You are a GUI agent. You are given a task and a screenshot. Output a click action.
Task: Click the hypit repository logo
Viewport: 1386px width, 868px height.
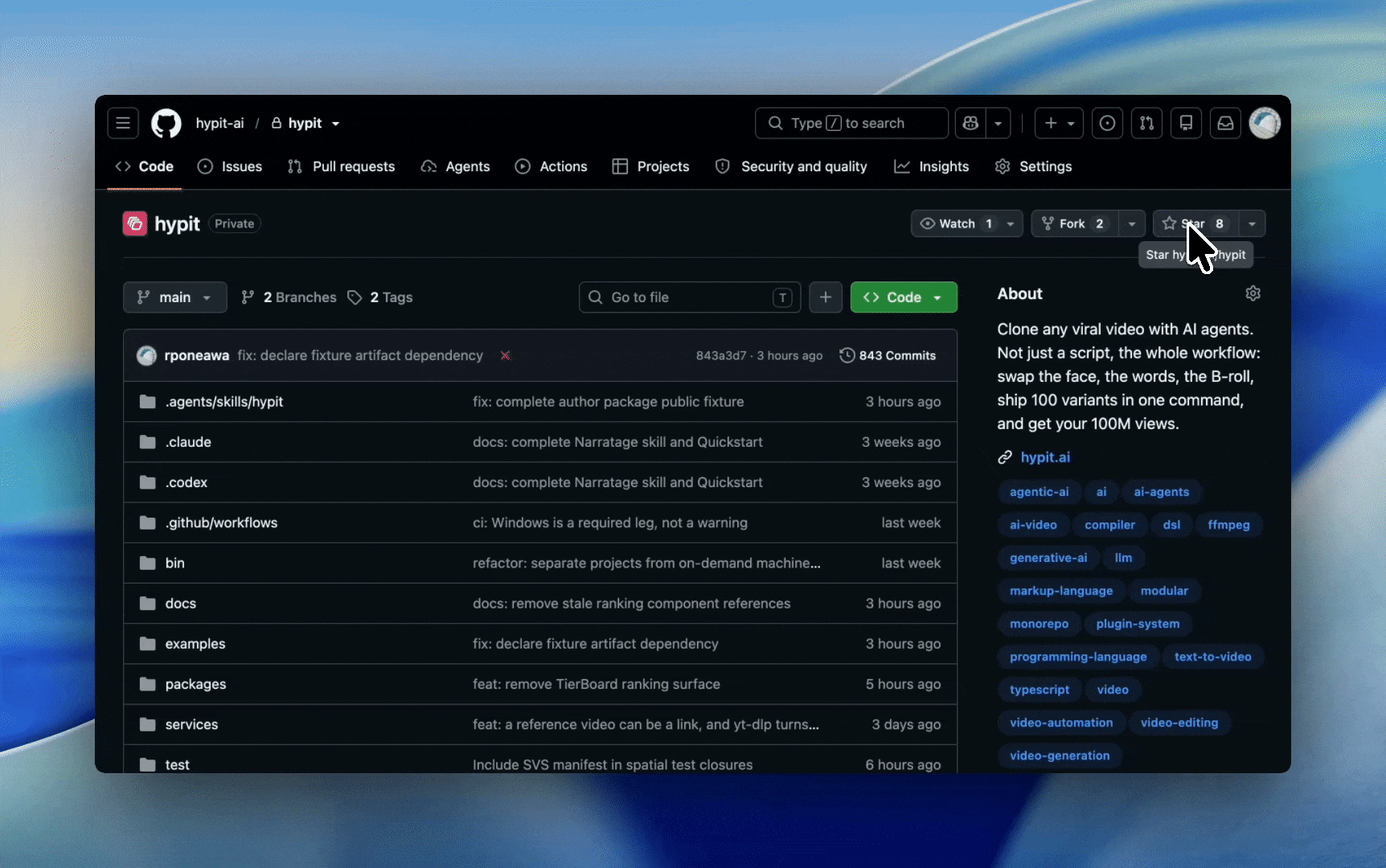click(135, 223)
